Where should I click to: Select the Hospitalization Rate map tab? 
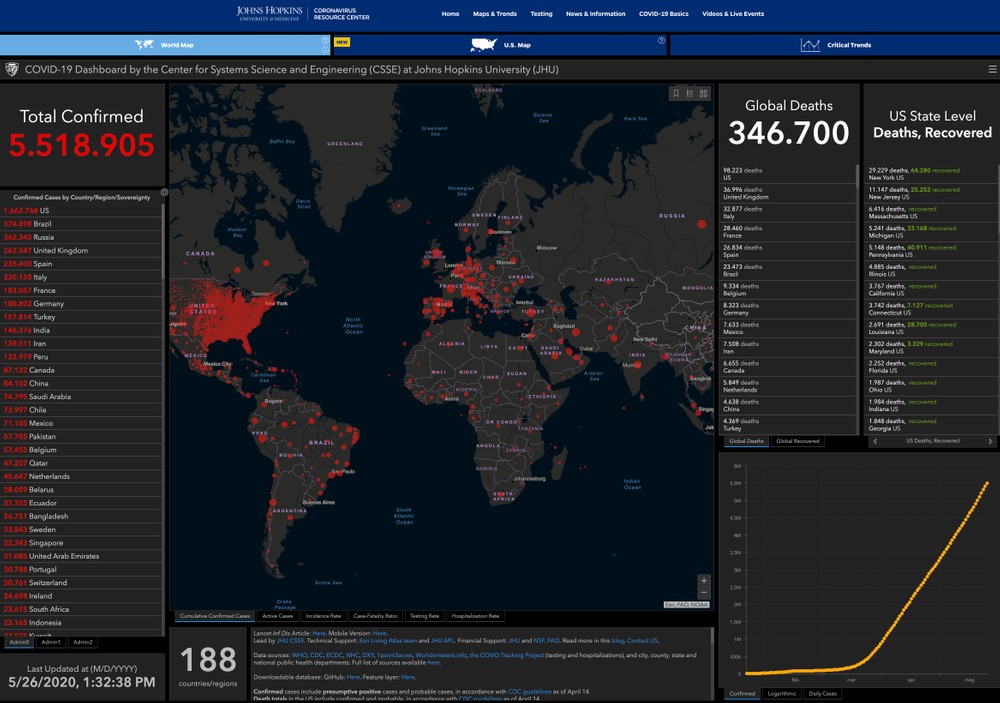pos(475,616)
